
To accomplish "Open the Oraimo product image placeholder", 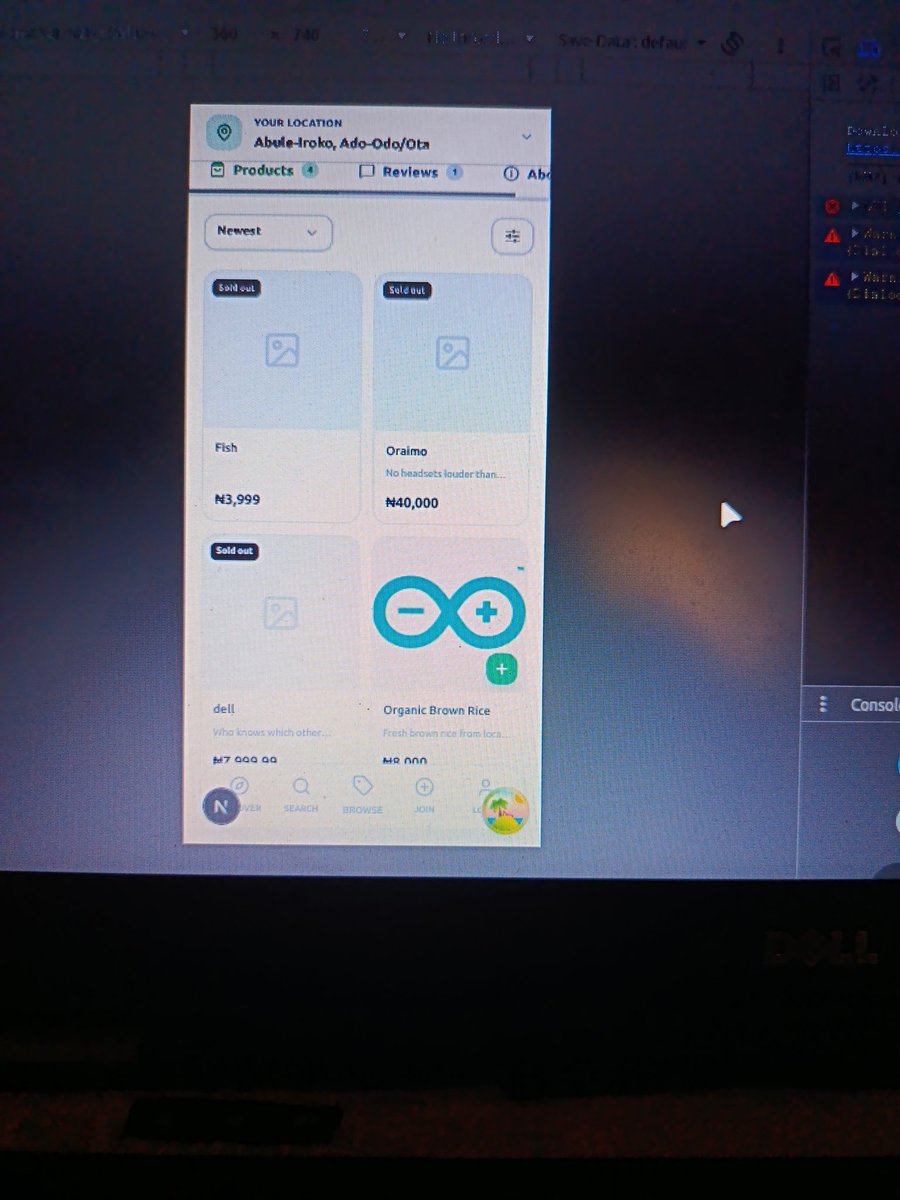I will pos(452,353).
